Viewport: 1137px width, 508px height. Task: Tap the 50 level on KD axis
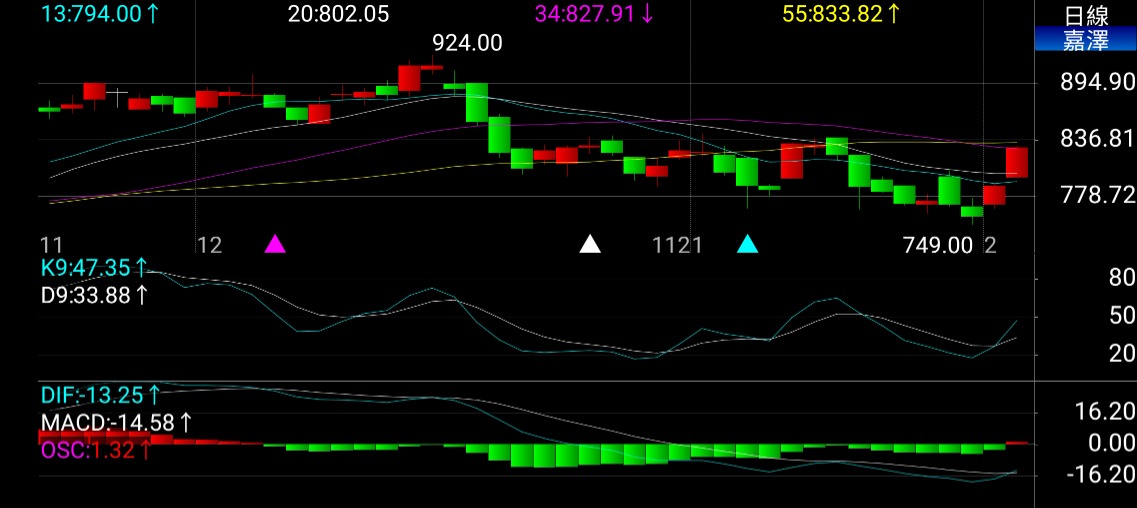[1122, 316]
